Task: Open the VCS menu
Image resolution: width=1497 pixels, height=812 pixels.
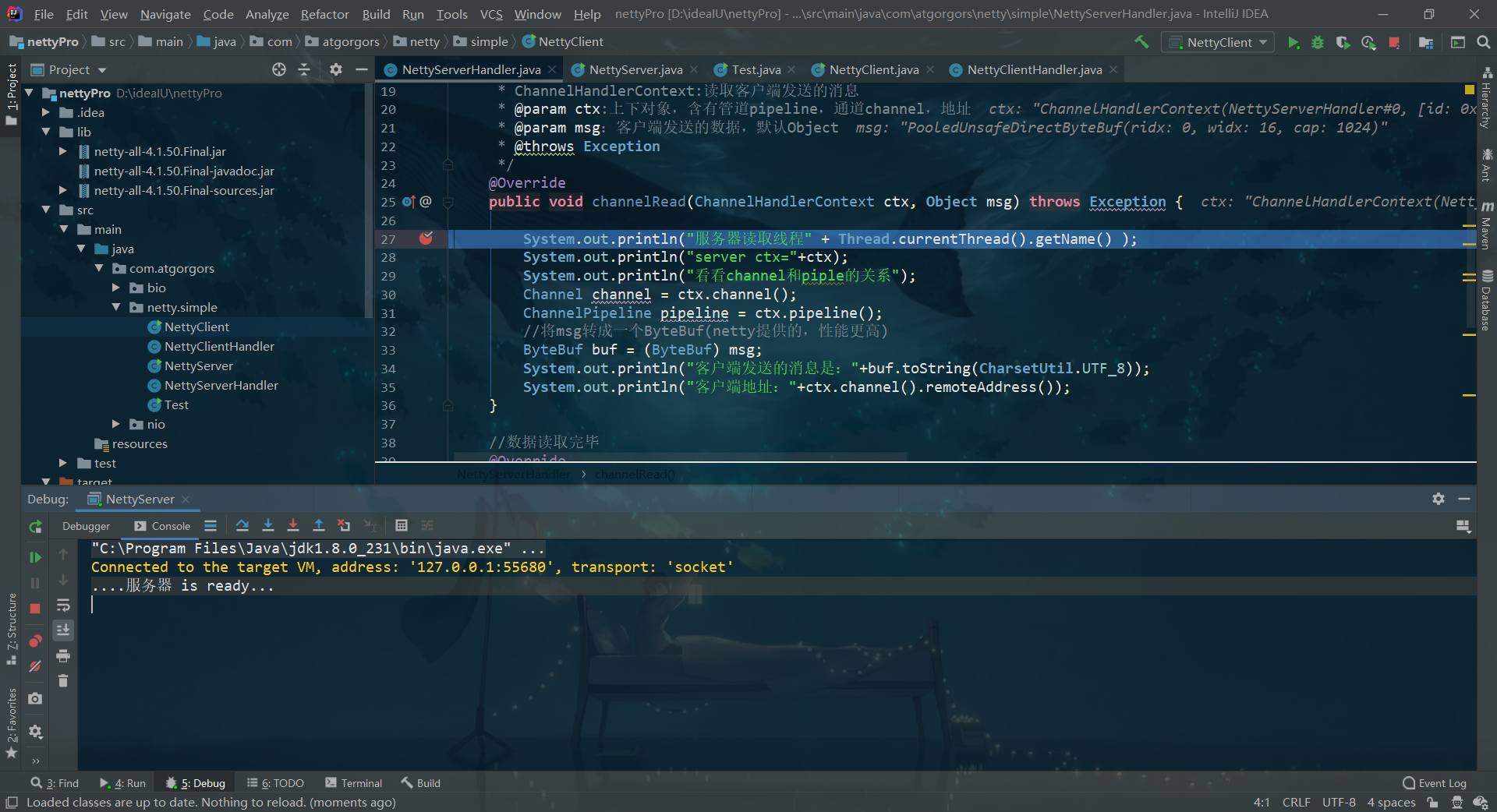Action: [x=491, y=14]
